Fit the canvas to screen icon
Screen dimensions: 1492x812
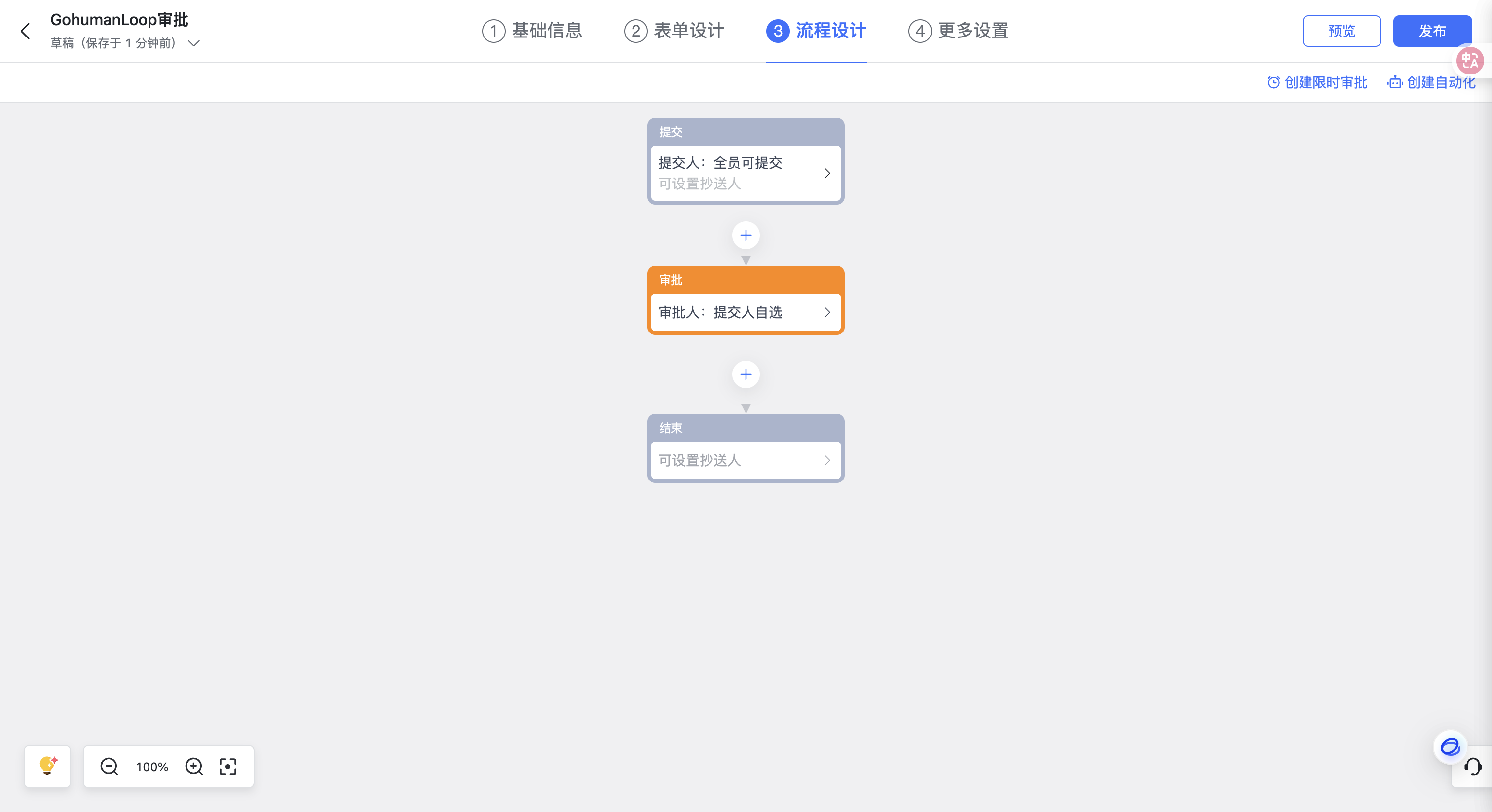228,766
